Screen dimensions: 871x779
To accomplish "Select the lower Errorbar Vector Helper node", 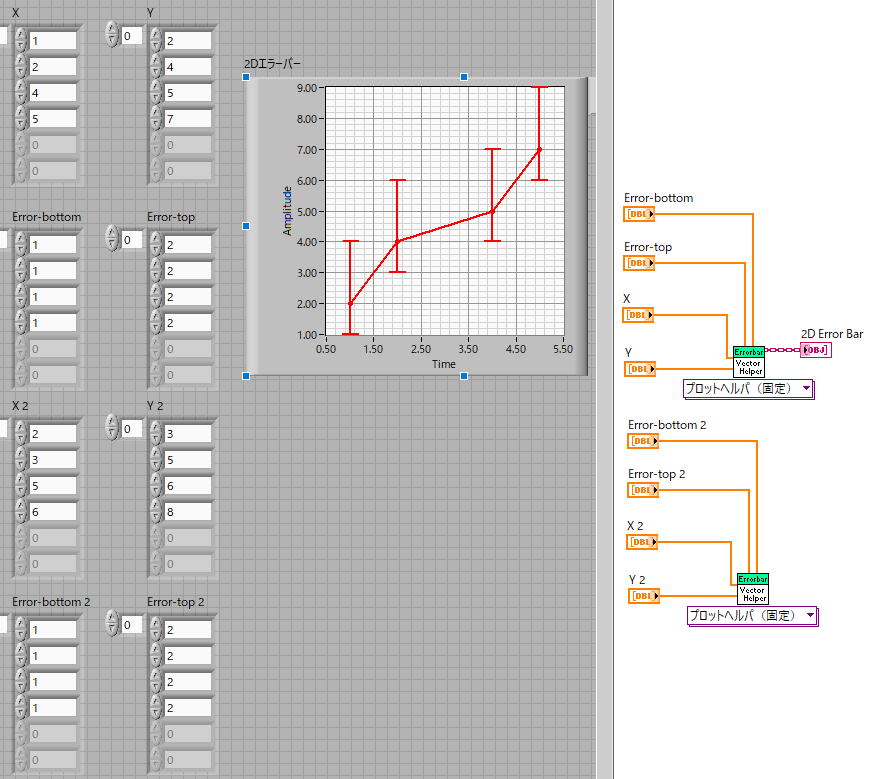I will [x=752, y=588].
